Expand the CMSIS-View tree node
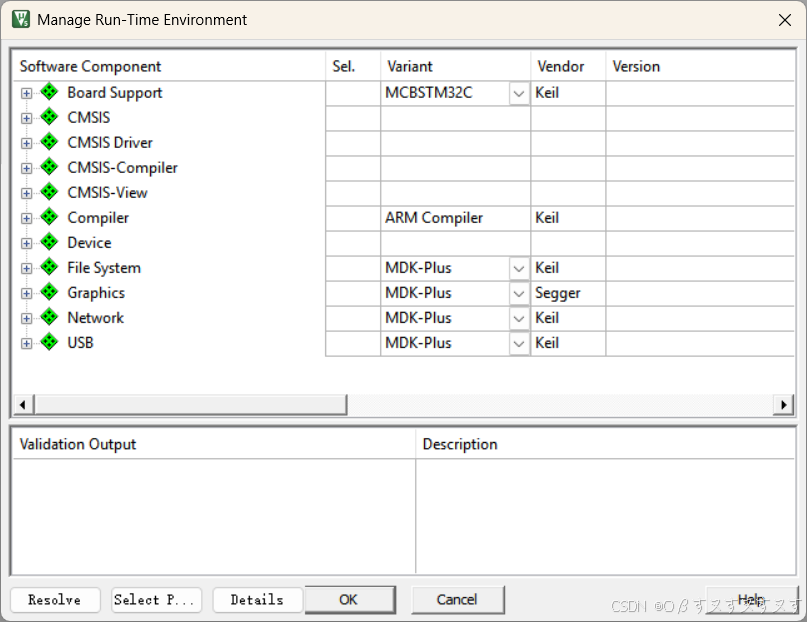The height and width of the screenshot is (622, 807). (x=25, y=192)
